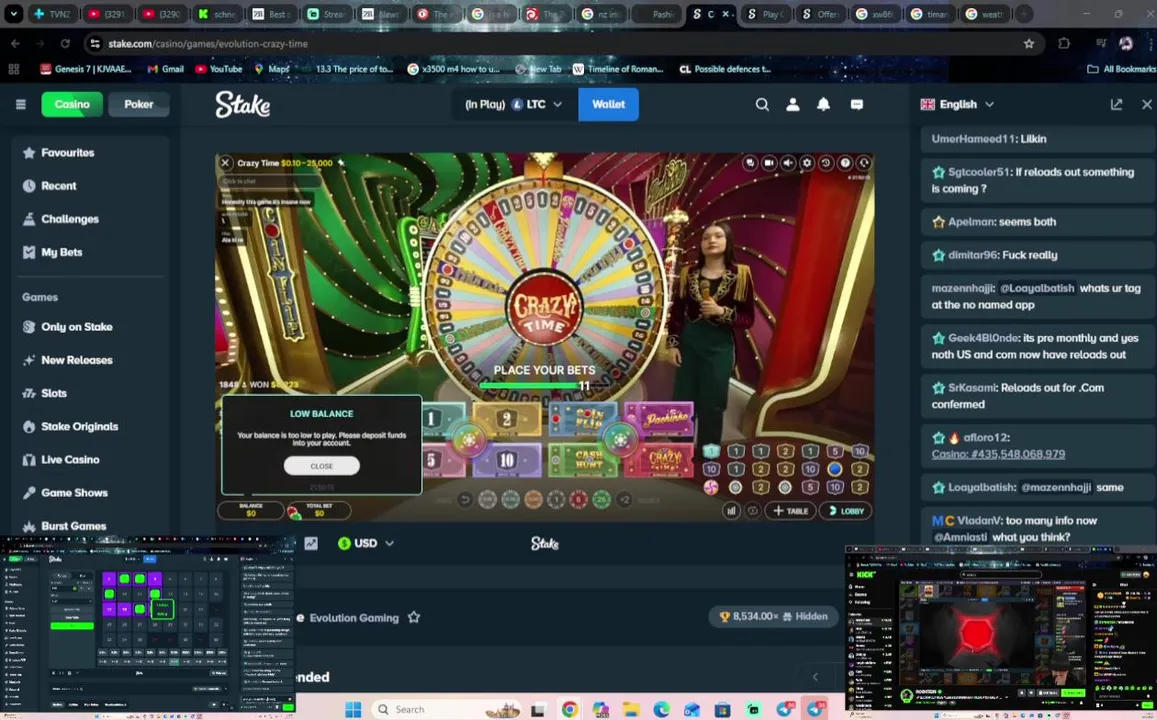This screenshot has height=720, width=1157.
Task: Mute the game sound speaker icon
Action: 788,162
